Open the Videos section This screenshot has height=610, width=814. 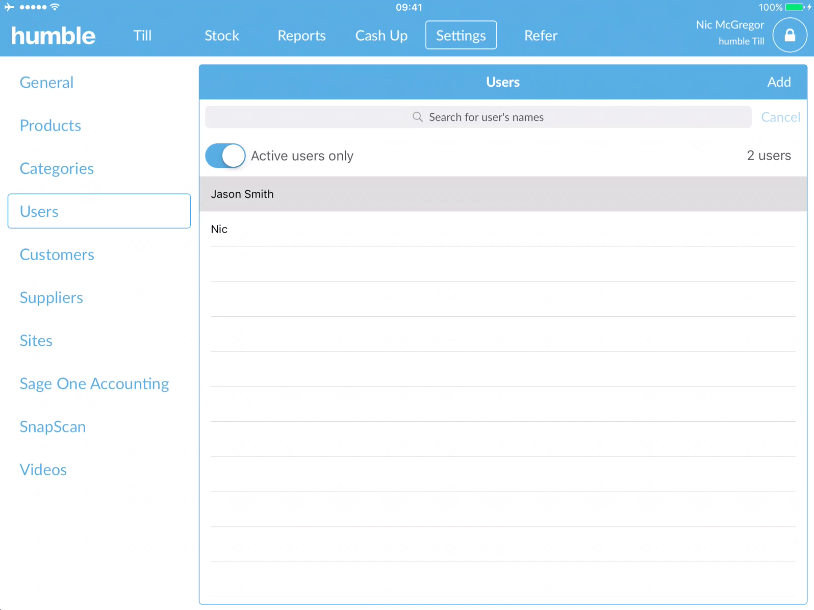point(43,470)
